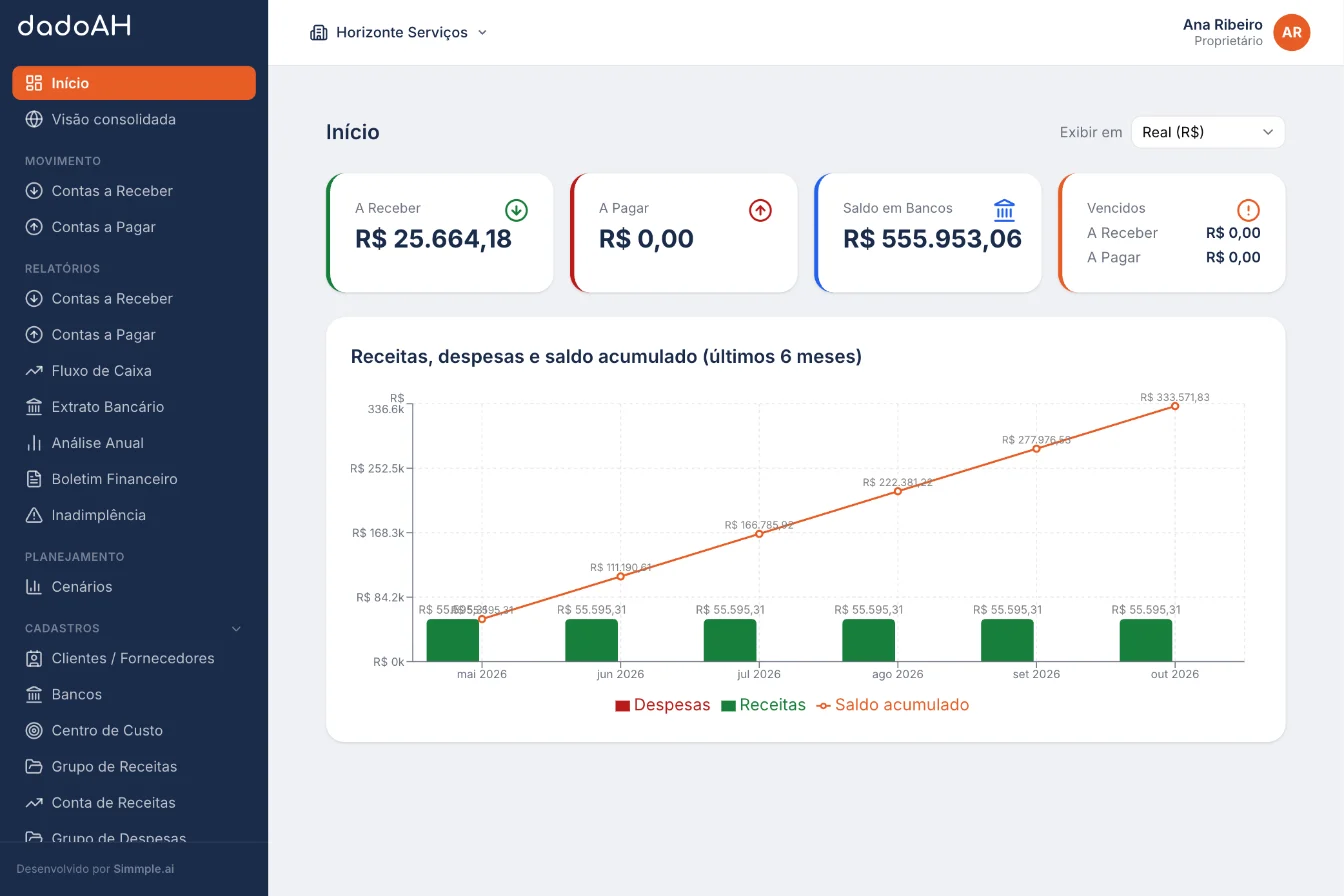Click the building icon beside Horizonte Serviços
This screenshot has width=1344, height=896.
319,32
